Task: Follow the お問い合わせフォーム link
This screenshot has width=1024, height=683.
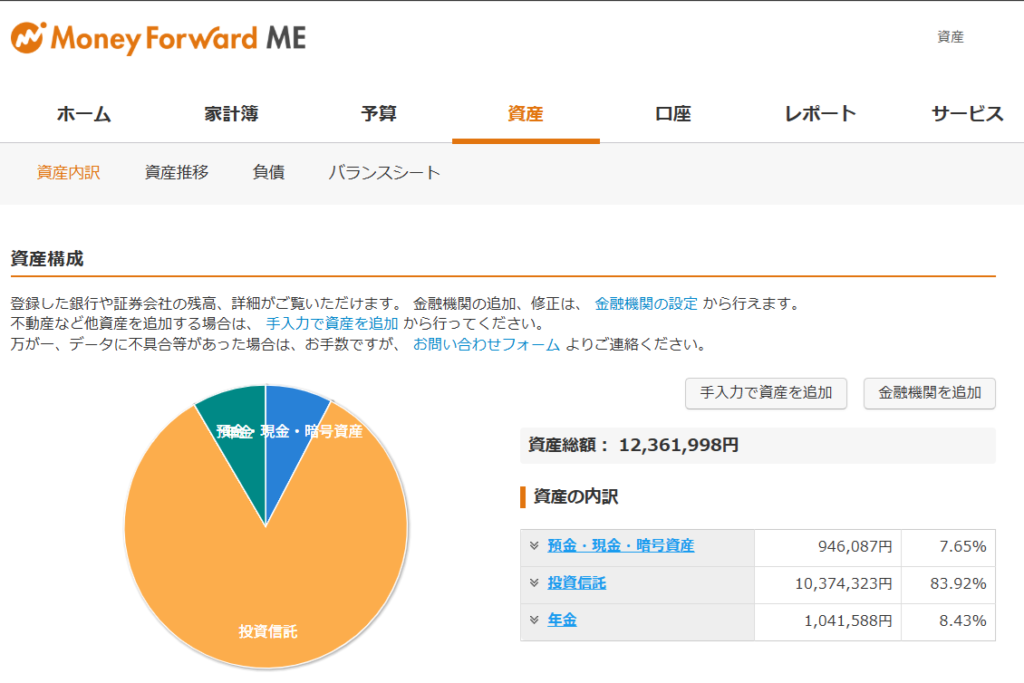Action: click(x=486, y=345)
